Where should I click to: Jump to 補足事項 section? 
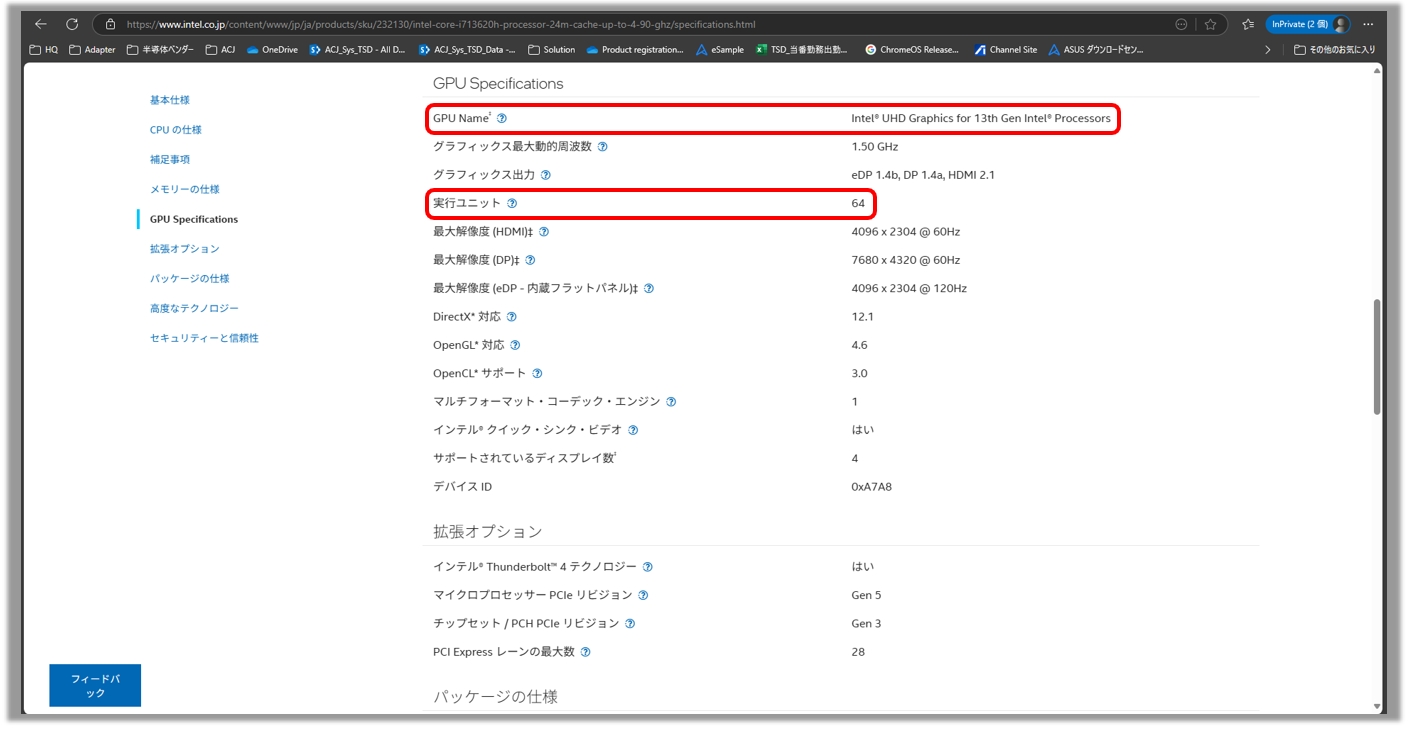(x=170, y=159)
